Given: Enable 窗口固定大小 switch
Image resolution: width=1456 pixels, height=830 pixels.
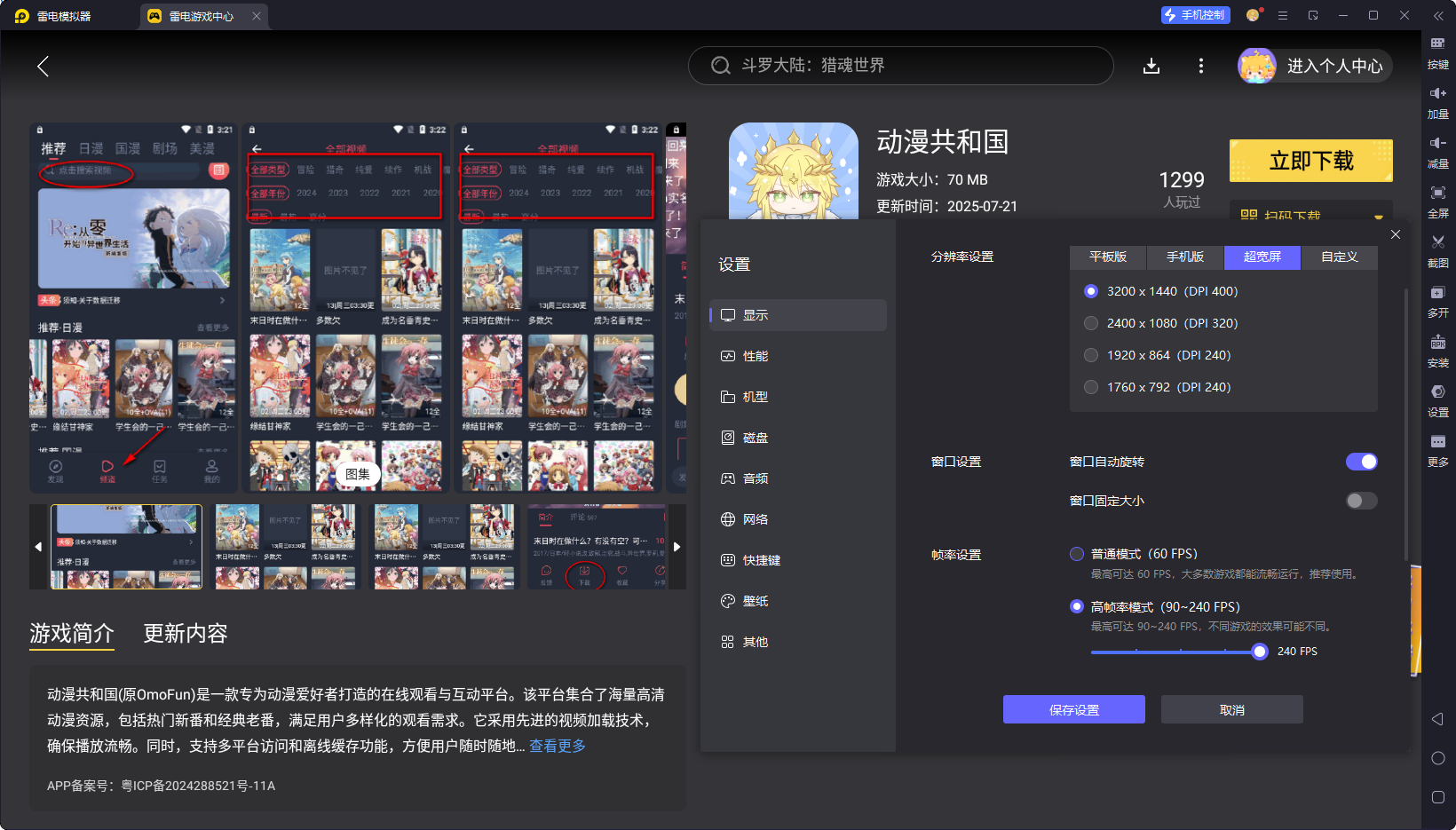Looking at the screenshot, I should [x=1362, y=501].
